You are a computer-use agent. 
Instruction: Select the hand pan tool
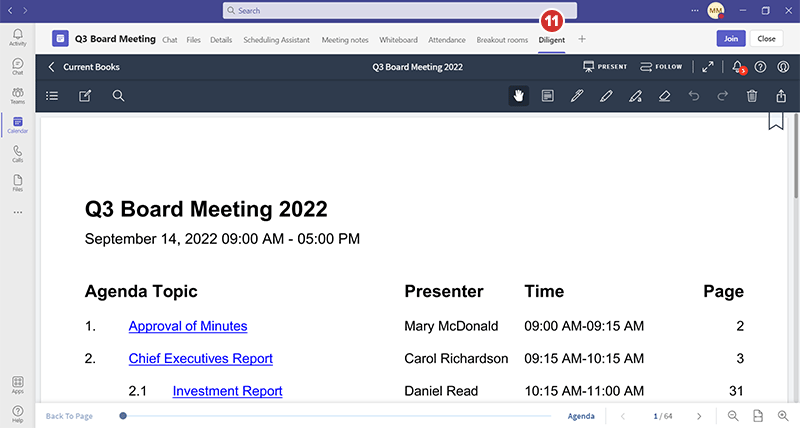tap(518, 96)
